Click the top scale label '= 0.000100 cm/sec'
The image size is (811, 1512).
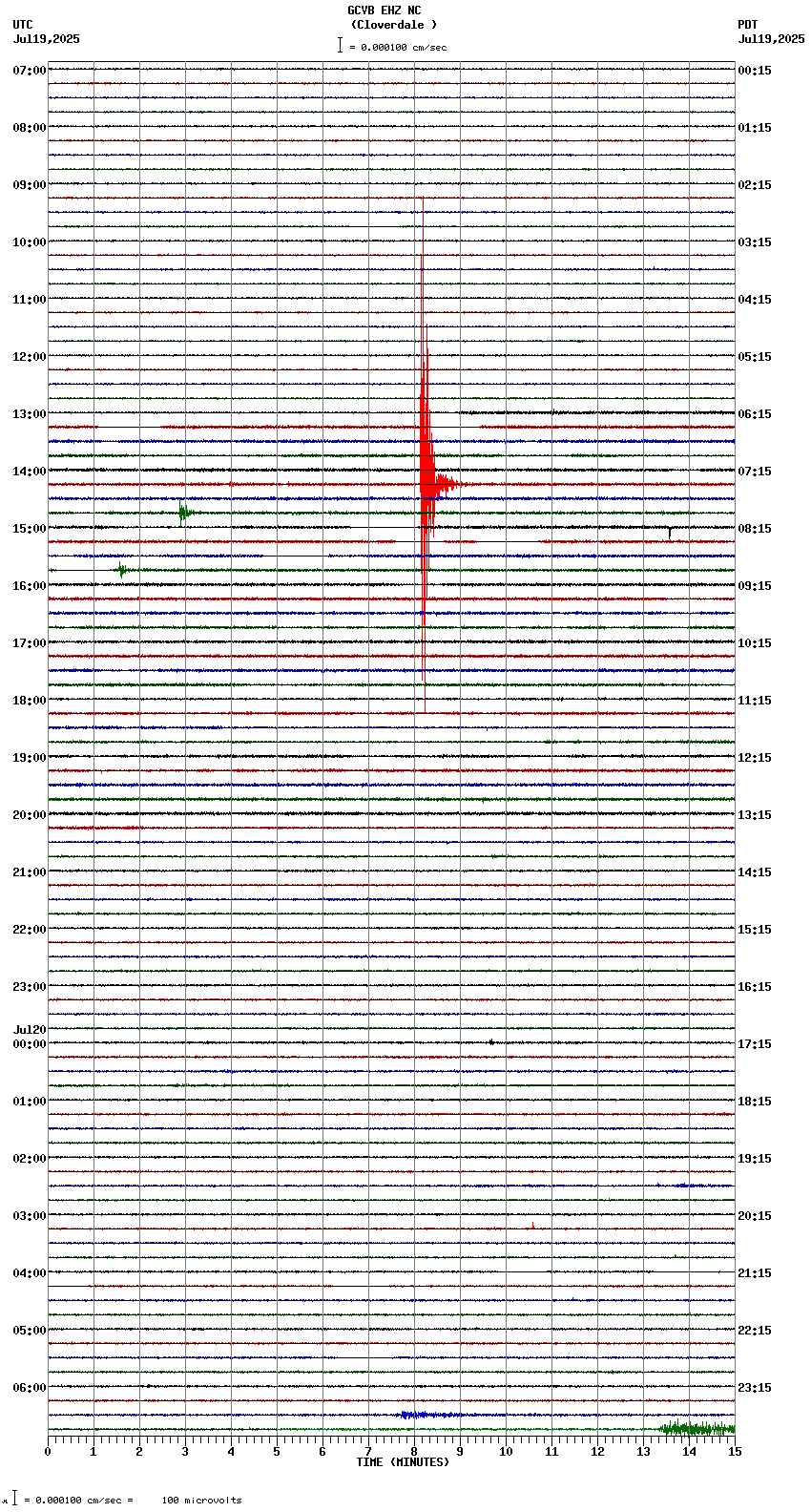(x=398, y=47)
